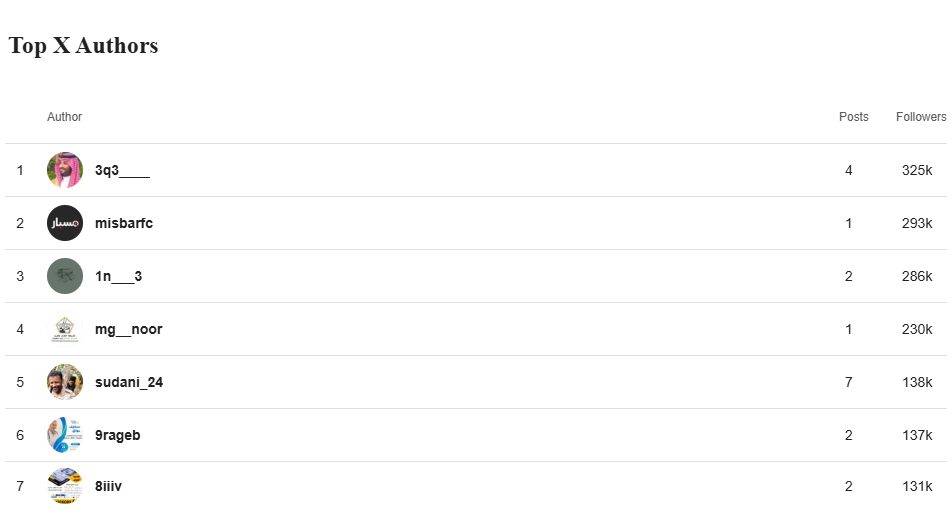Screen dimensions: 952x525
Task: Sort by the Author column header
Action: 64,117
